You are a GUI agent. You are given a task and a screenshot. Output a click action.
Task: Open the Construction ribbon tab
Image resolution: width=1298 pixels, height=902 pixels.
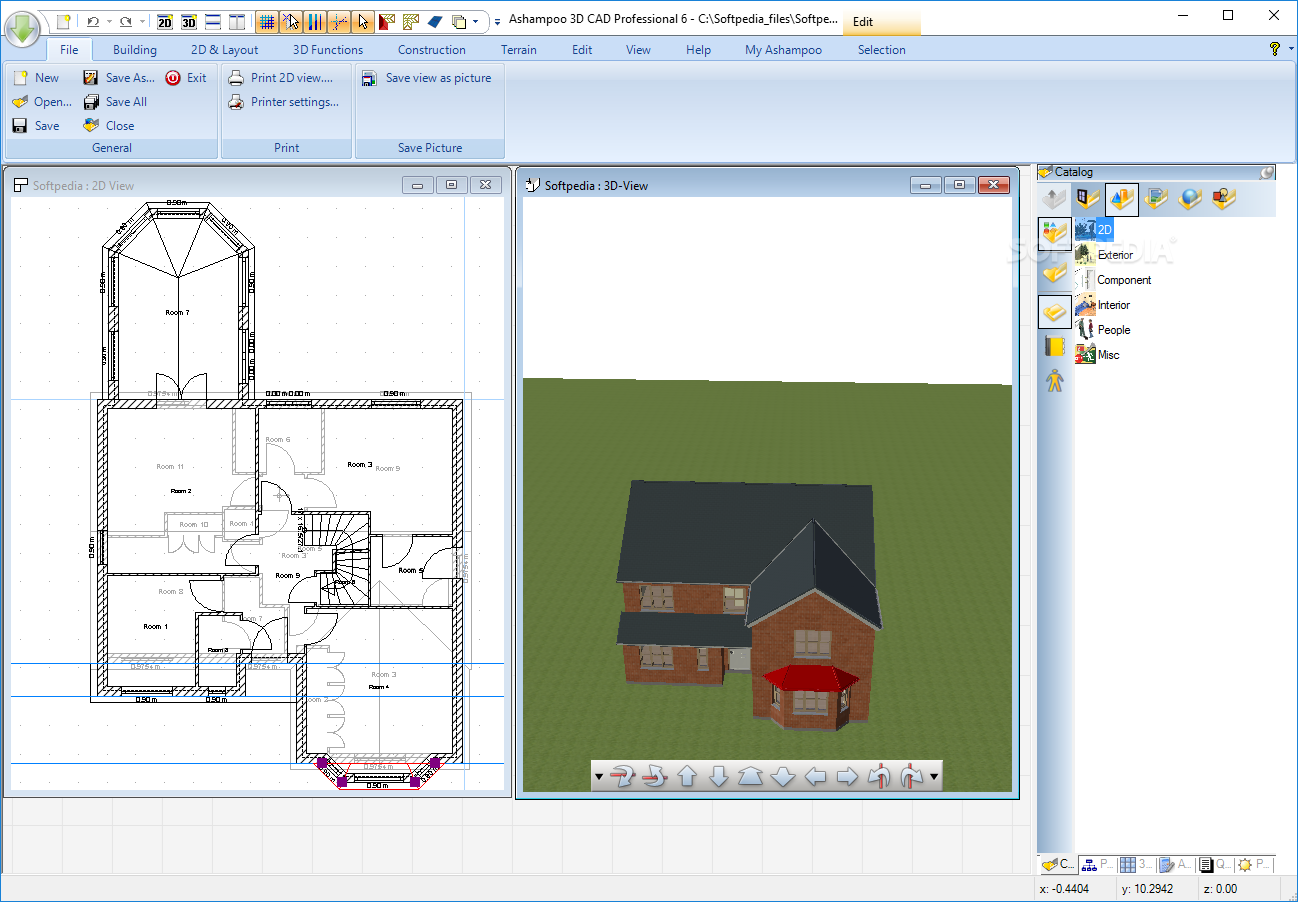pos(432,50)
